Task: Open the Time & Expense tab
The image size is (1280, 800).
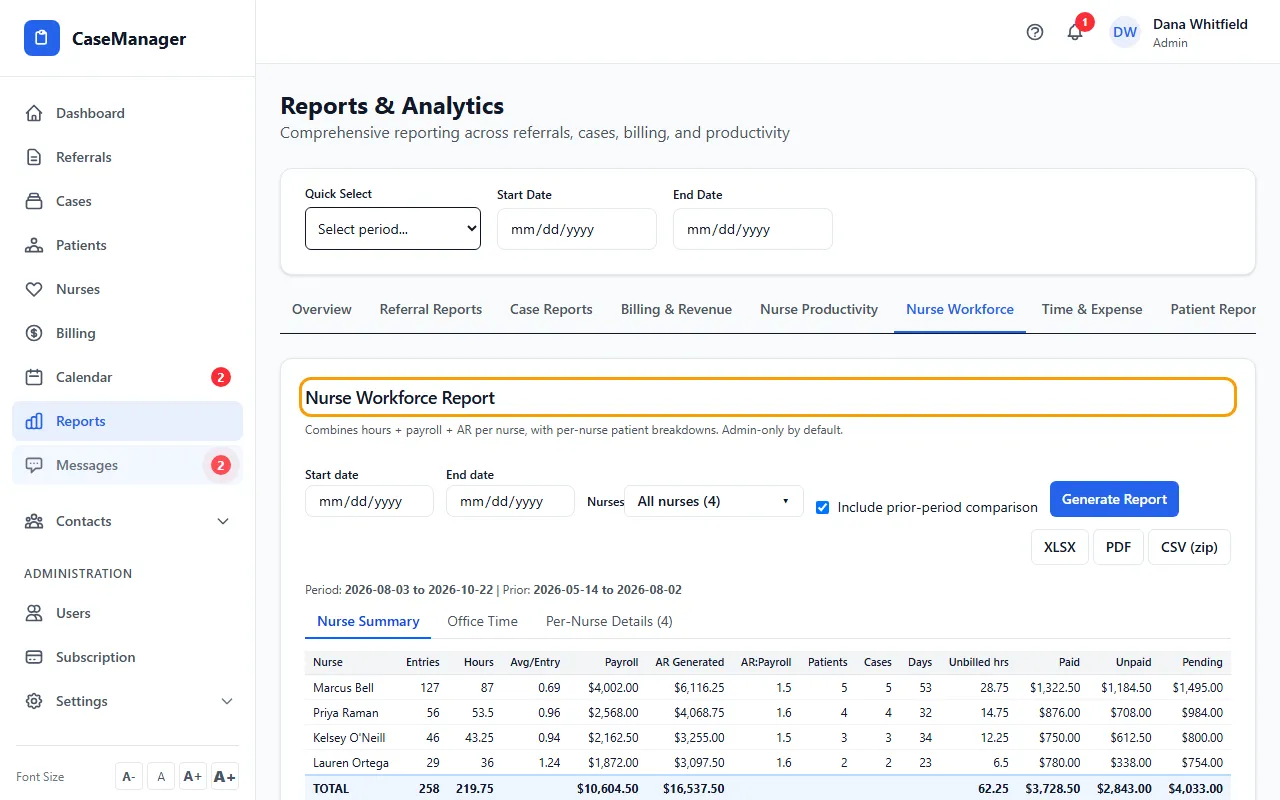Action: coord(1092,309)
